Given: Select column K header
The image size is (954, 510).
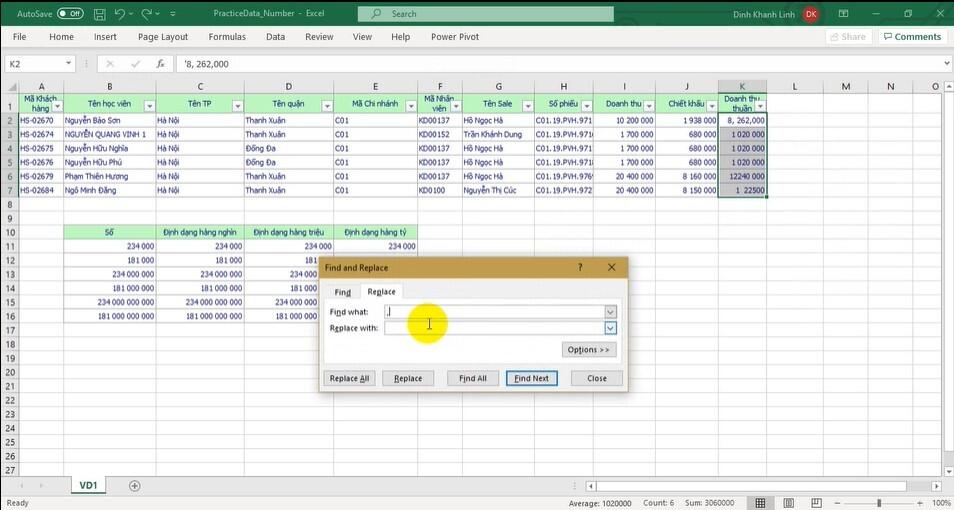Looking at the screenshot, I should coord(742,86).
